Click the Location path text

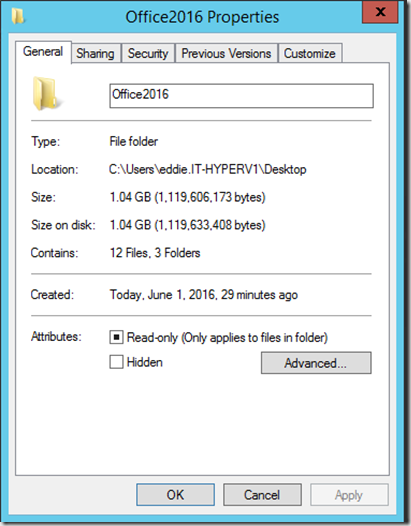[208, 169]
